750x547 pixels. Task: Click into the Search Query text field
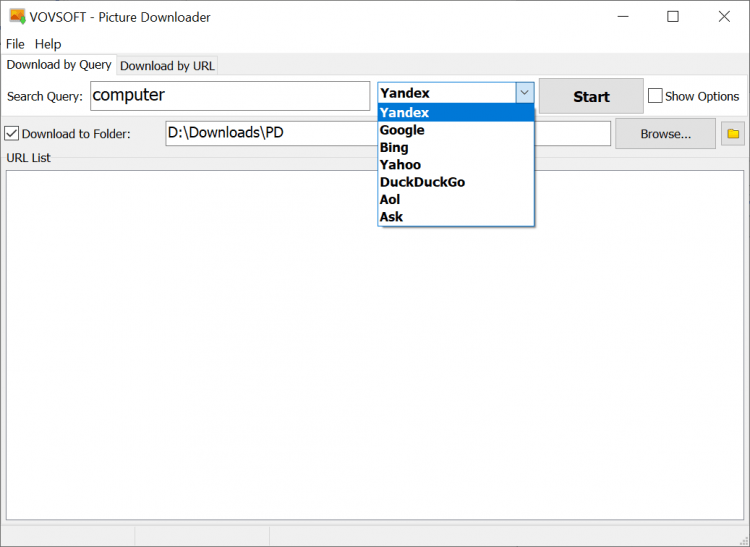tap(230, 96)
